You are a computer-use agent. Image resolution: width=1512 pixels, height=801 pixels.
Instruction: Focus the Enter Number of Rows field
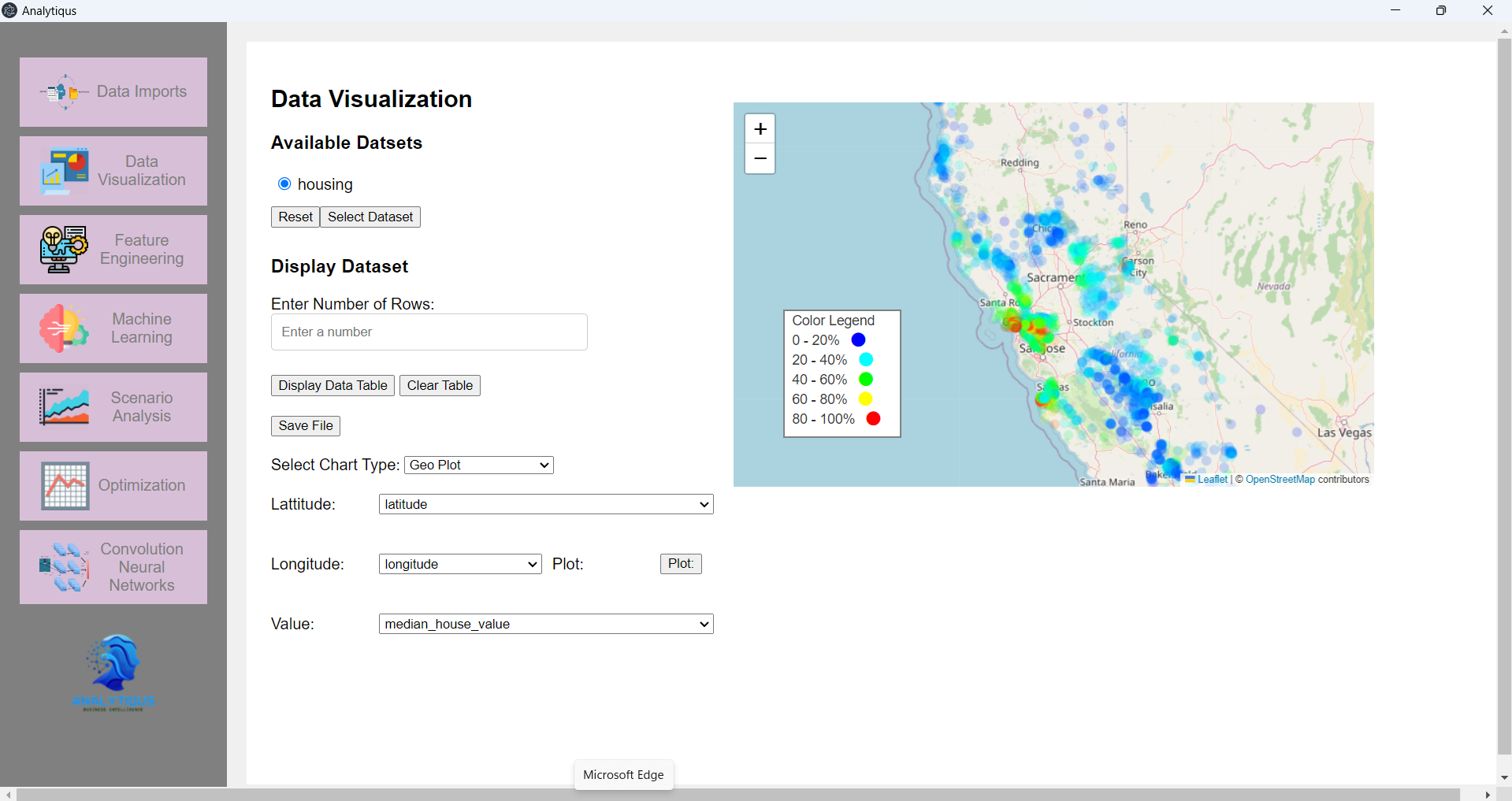click(x=429, y=332)
